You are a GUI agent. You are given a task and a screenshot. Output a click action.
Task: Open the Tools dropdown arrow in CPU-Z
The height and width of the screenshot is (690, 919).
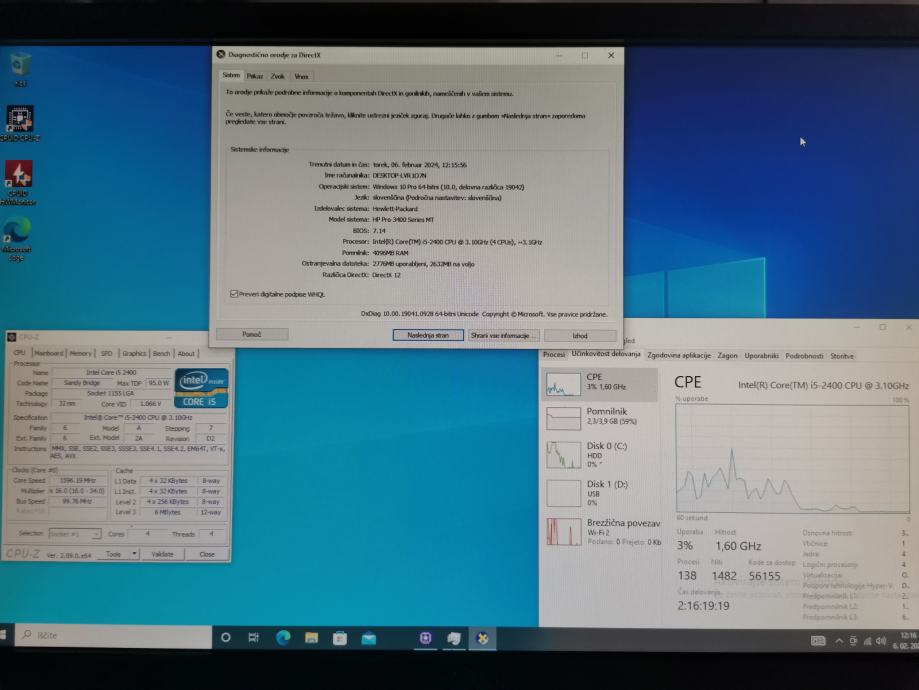[x=134, y=554]
